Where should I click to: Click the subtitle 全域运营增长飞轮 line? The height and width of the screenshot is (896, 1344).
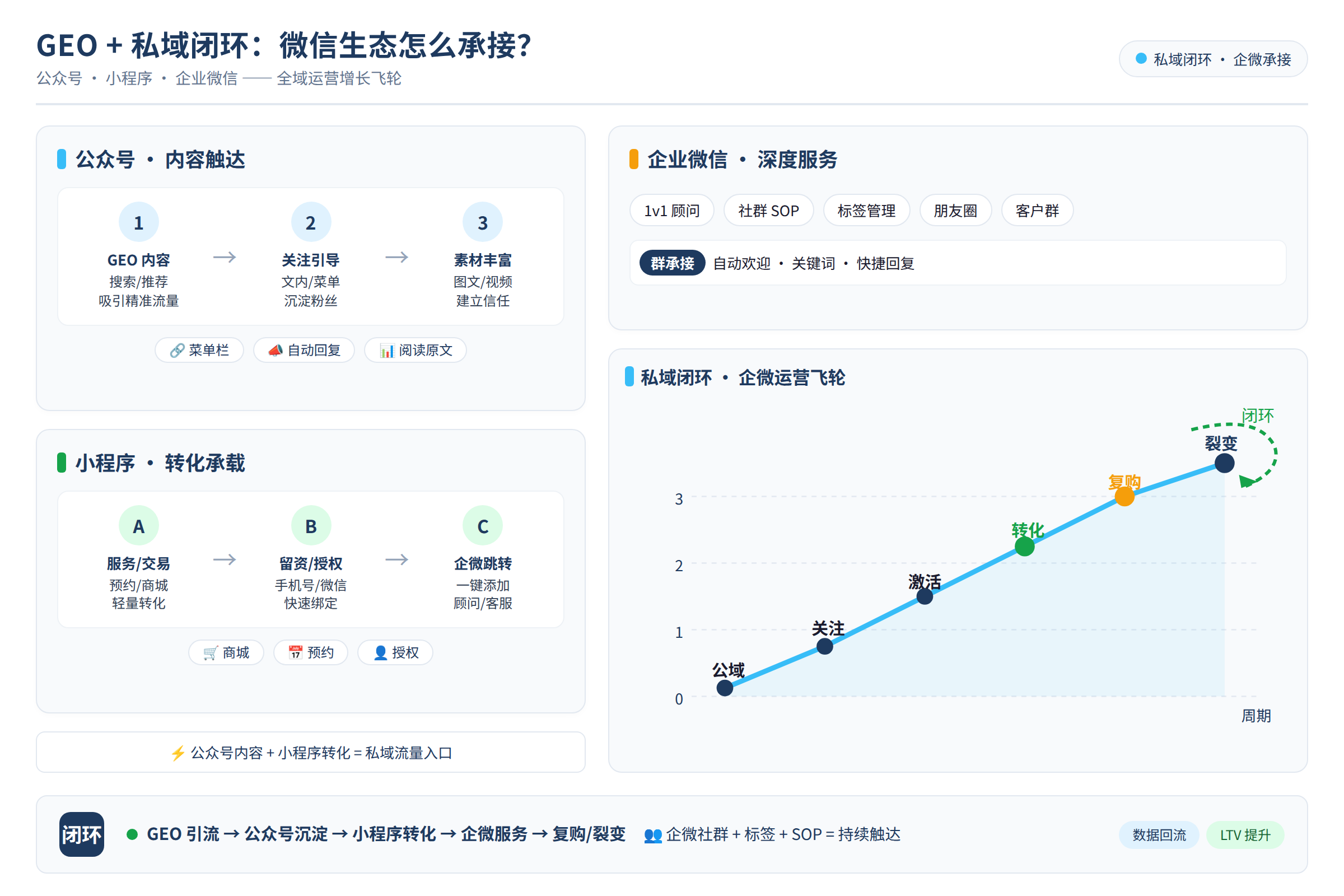[219, 78]
